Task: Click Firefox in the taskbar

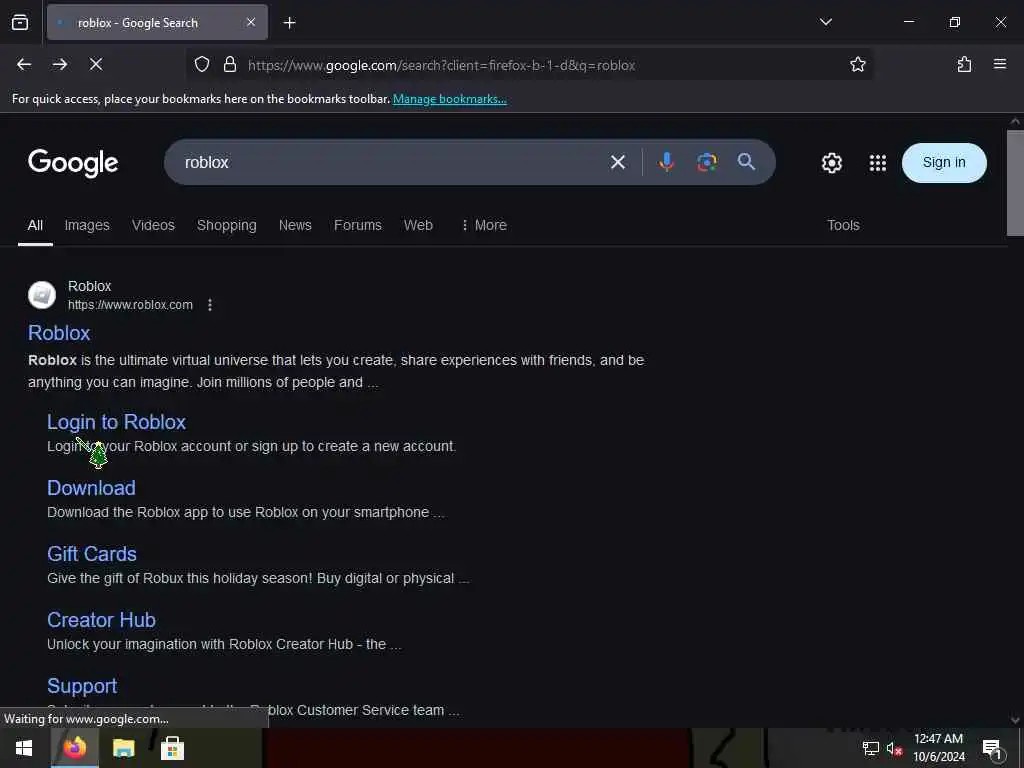Action: 74,748
